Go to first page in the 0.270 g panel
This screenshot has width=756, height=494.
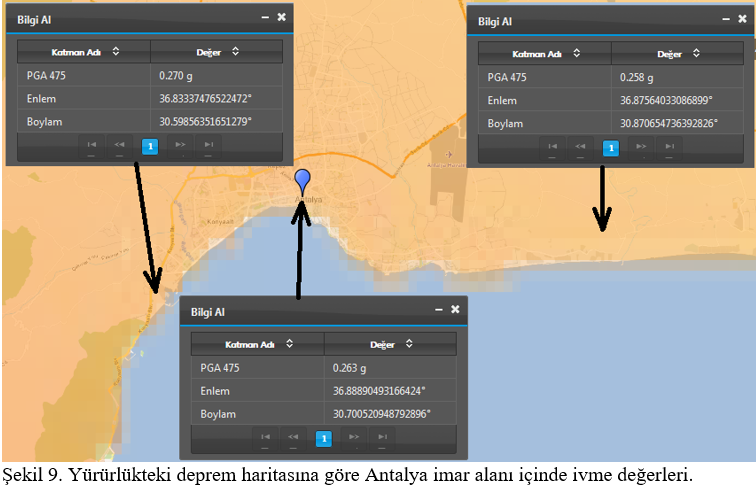pyautogui.click(x=91, y=145)
